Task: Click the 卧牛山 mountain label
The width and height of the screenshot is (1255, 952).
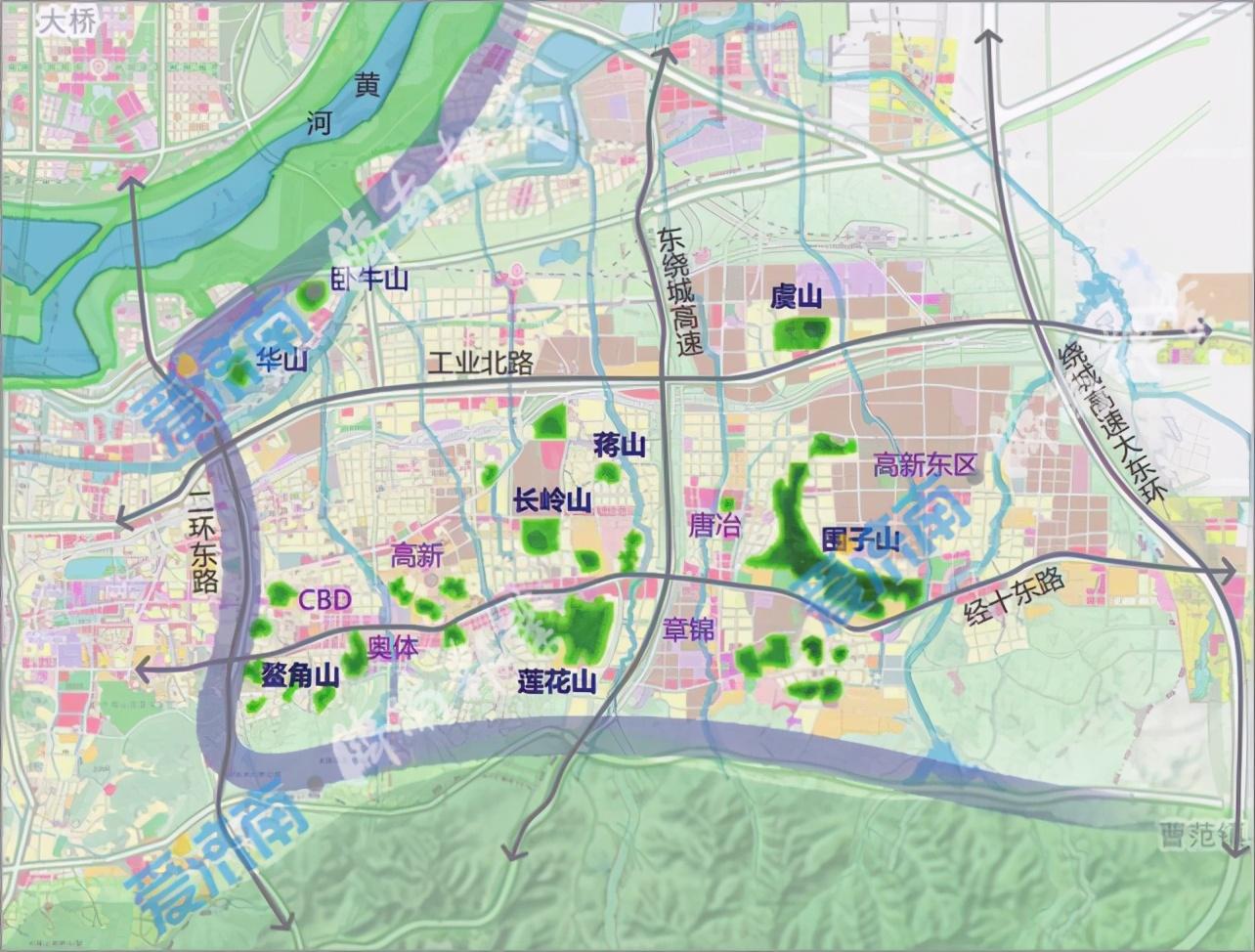Action: (x=369, y=280)
